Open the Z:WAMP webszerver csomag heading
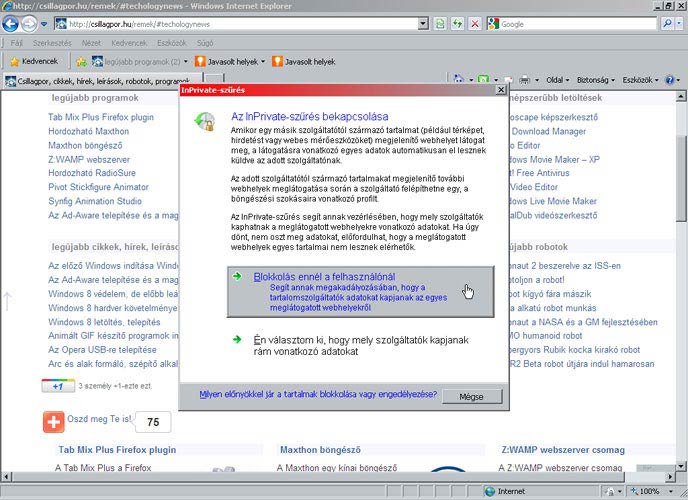This screenshot has height=500, width=688. coord(563,450)
